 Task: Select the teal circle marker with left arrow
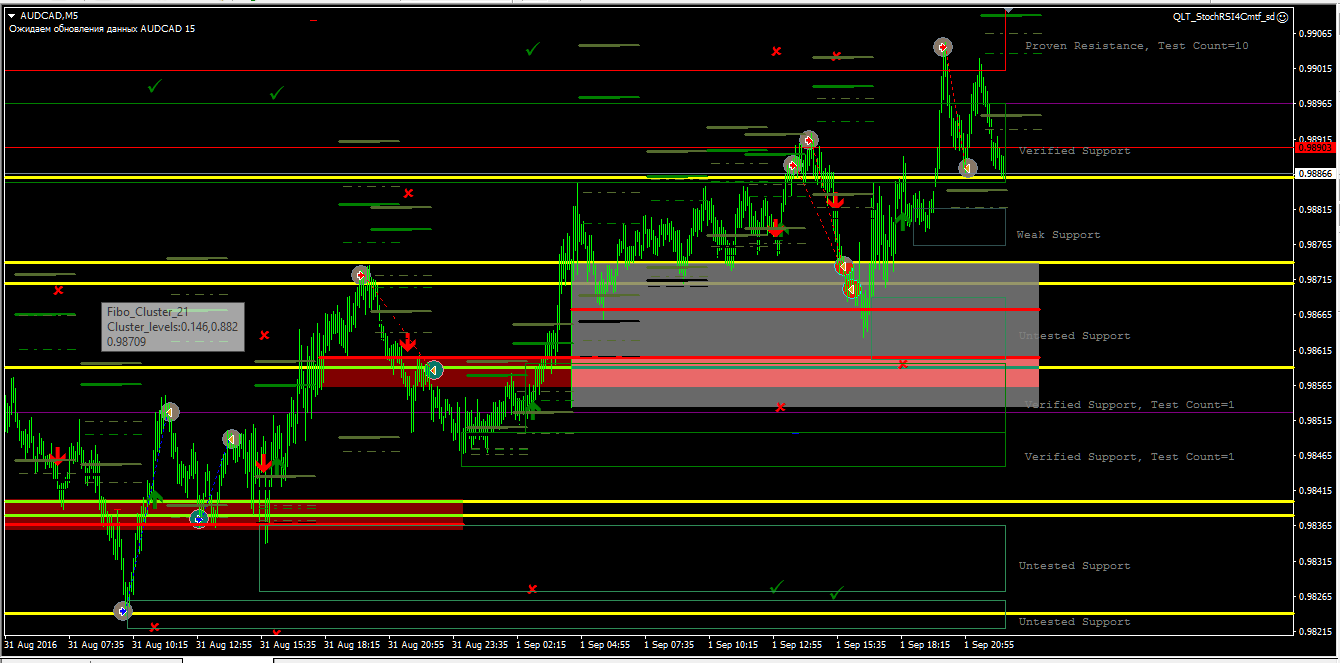[434, 370]
